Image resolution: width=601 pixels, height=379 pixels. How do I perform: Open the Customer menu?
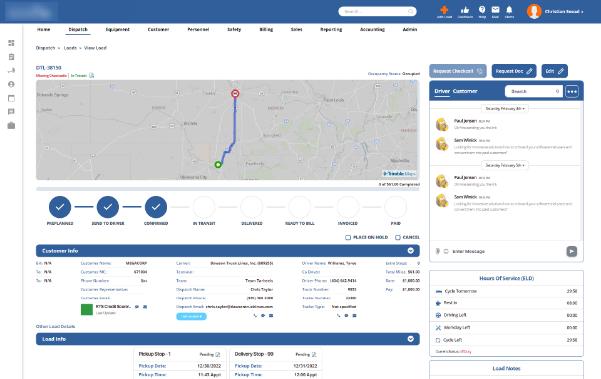158,30
